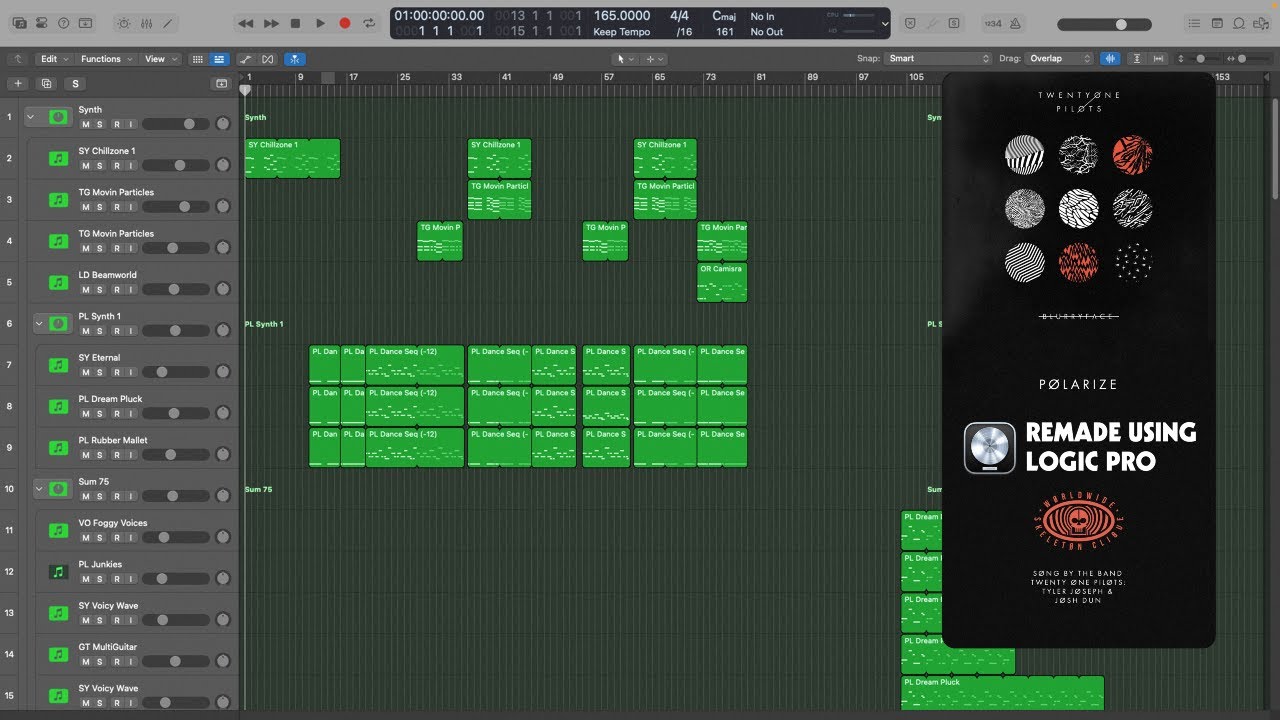Collapse the Sum 75 track stack

[x=39, y=489]
